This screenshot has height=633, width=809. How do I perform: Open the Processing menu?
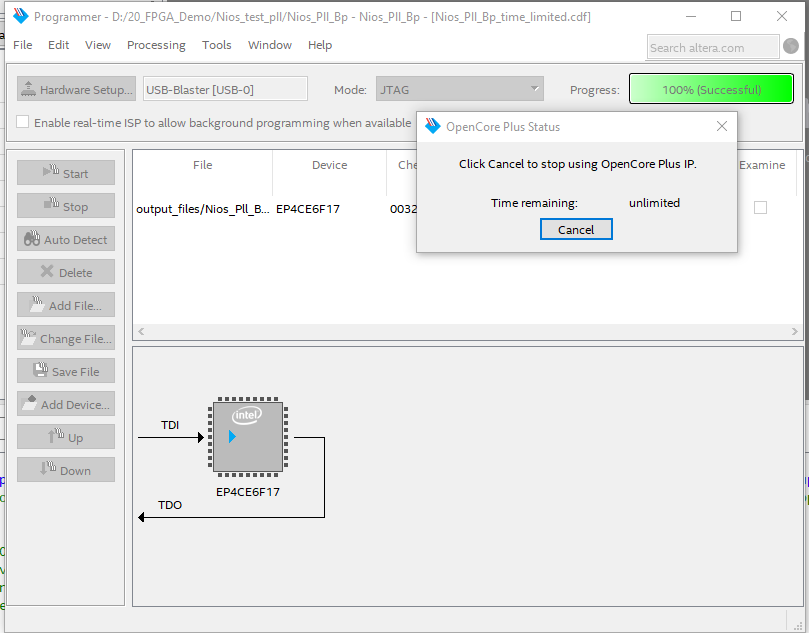tap(156, 45)
